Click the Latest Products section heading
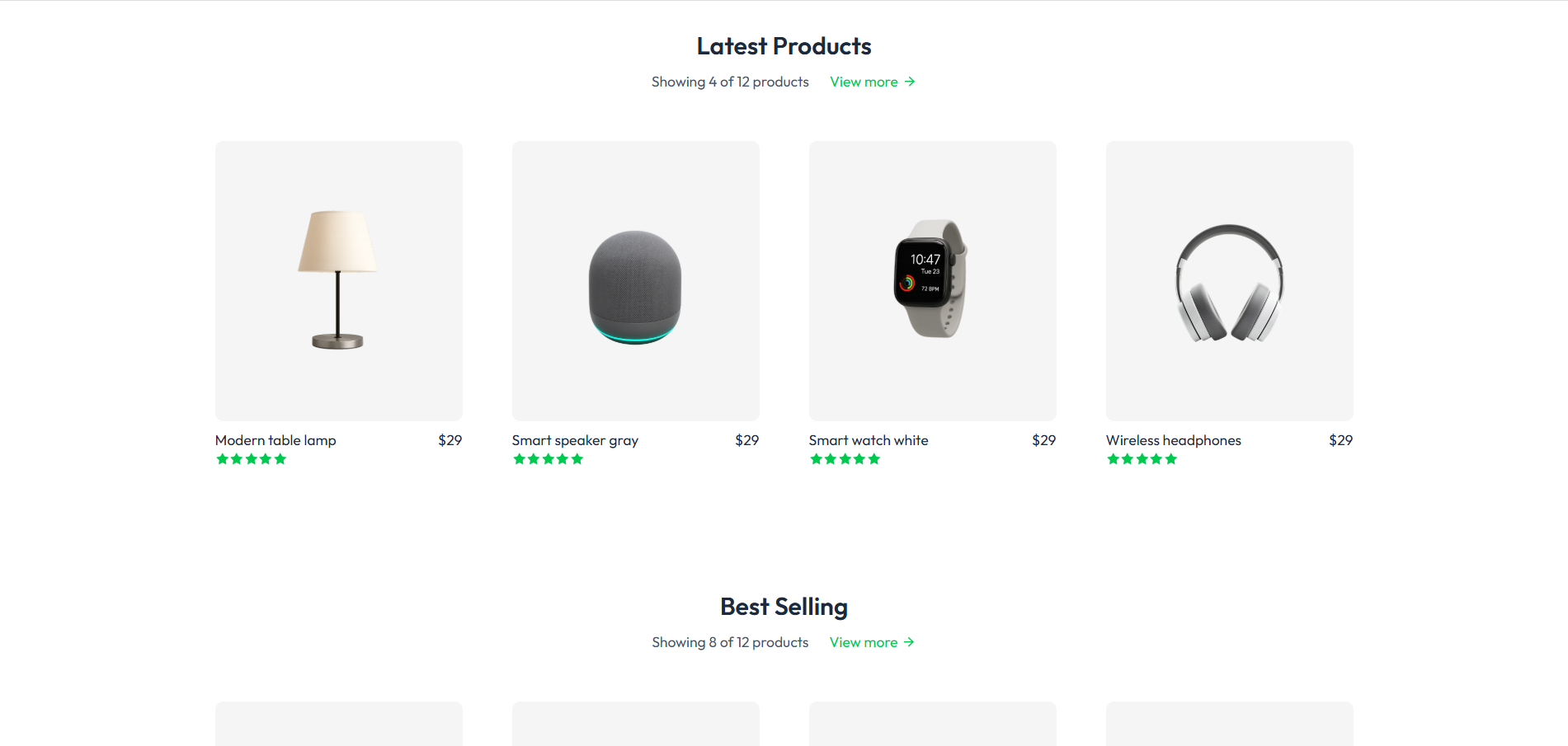Viewport: 1568px width, 746px height. pyautogui.click(x=784, y=47)
